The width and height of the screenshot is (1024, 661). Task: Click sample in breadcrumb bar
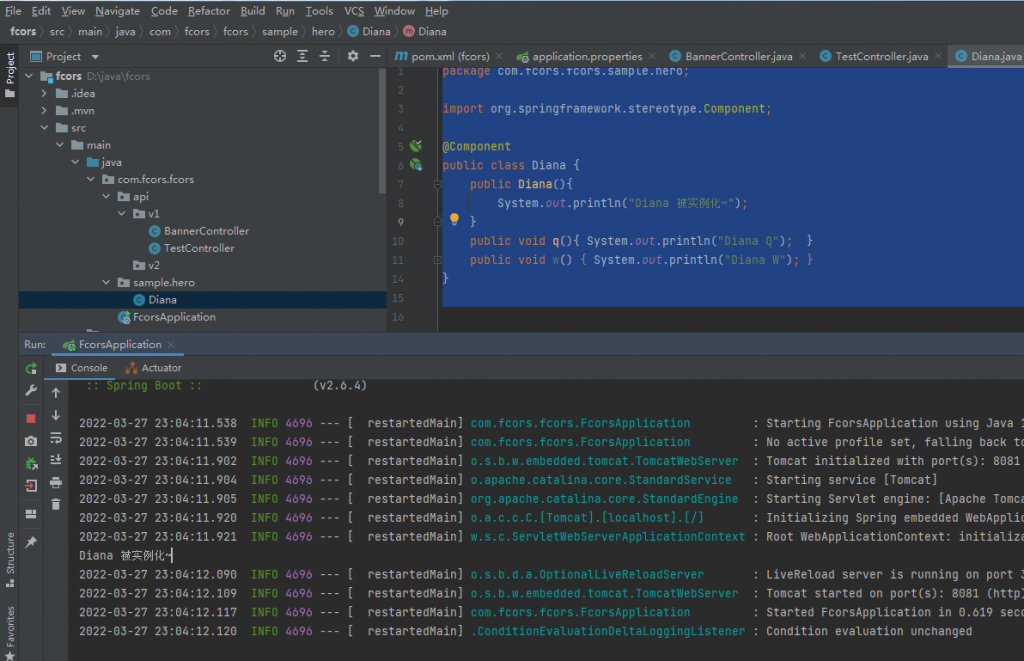click(280, 31)
